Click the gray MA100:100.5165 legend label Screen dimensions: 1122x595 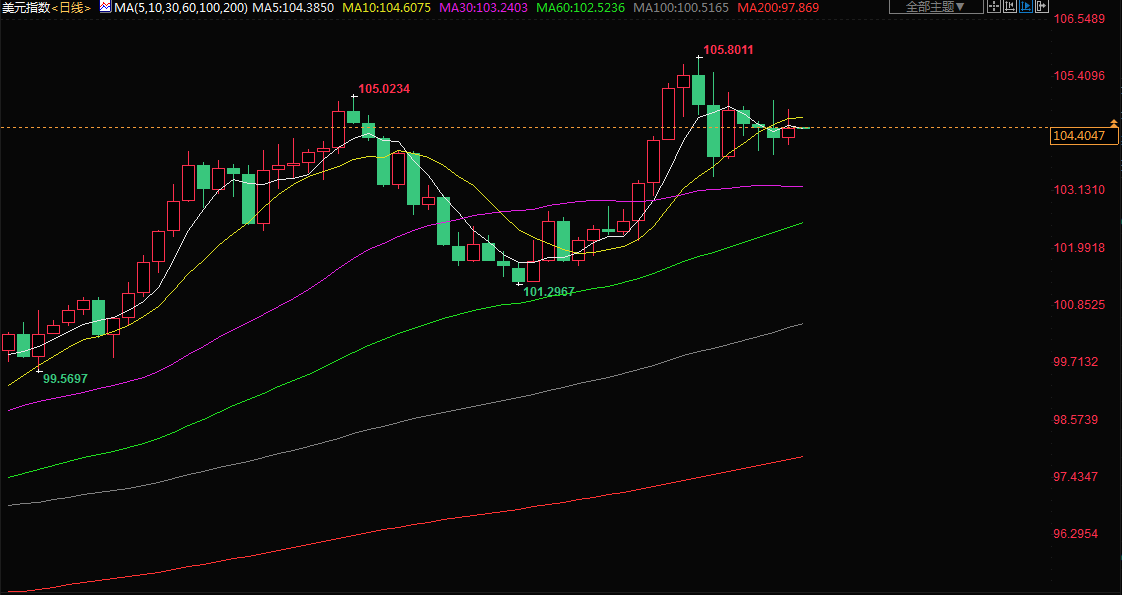point(681,7)
